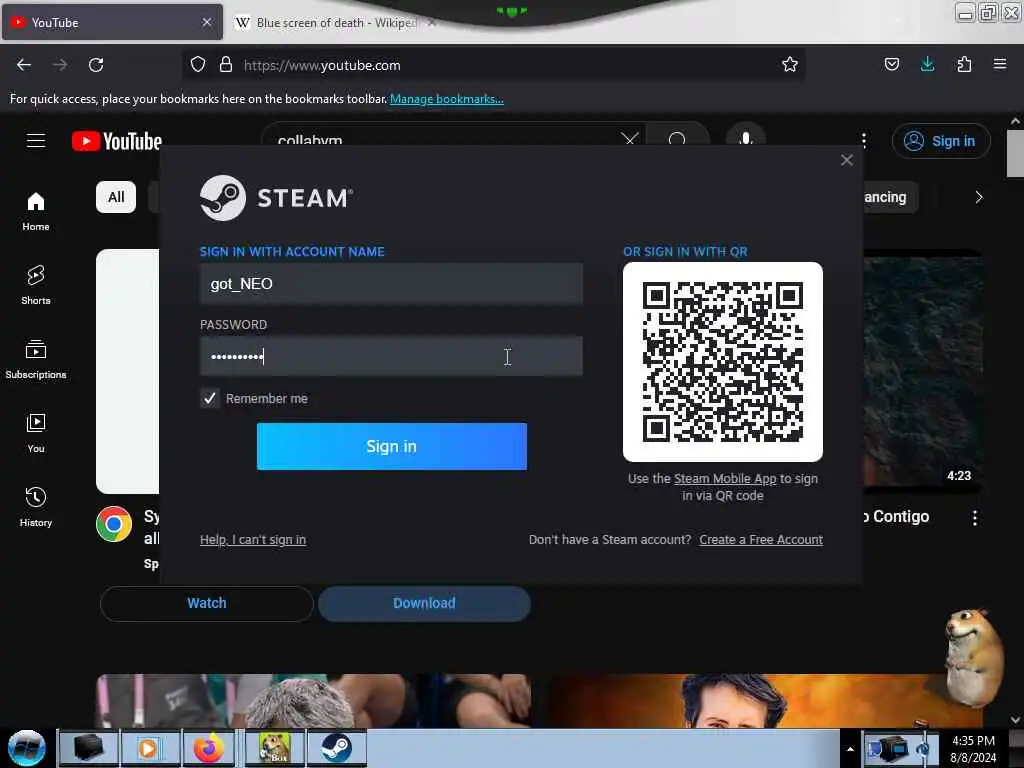Click the YouTube Sign in button

coord(941,141)
